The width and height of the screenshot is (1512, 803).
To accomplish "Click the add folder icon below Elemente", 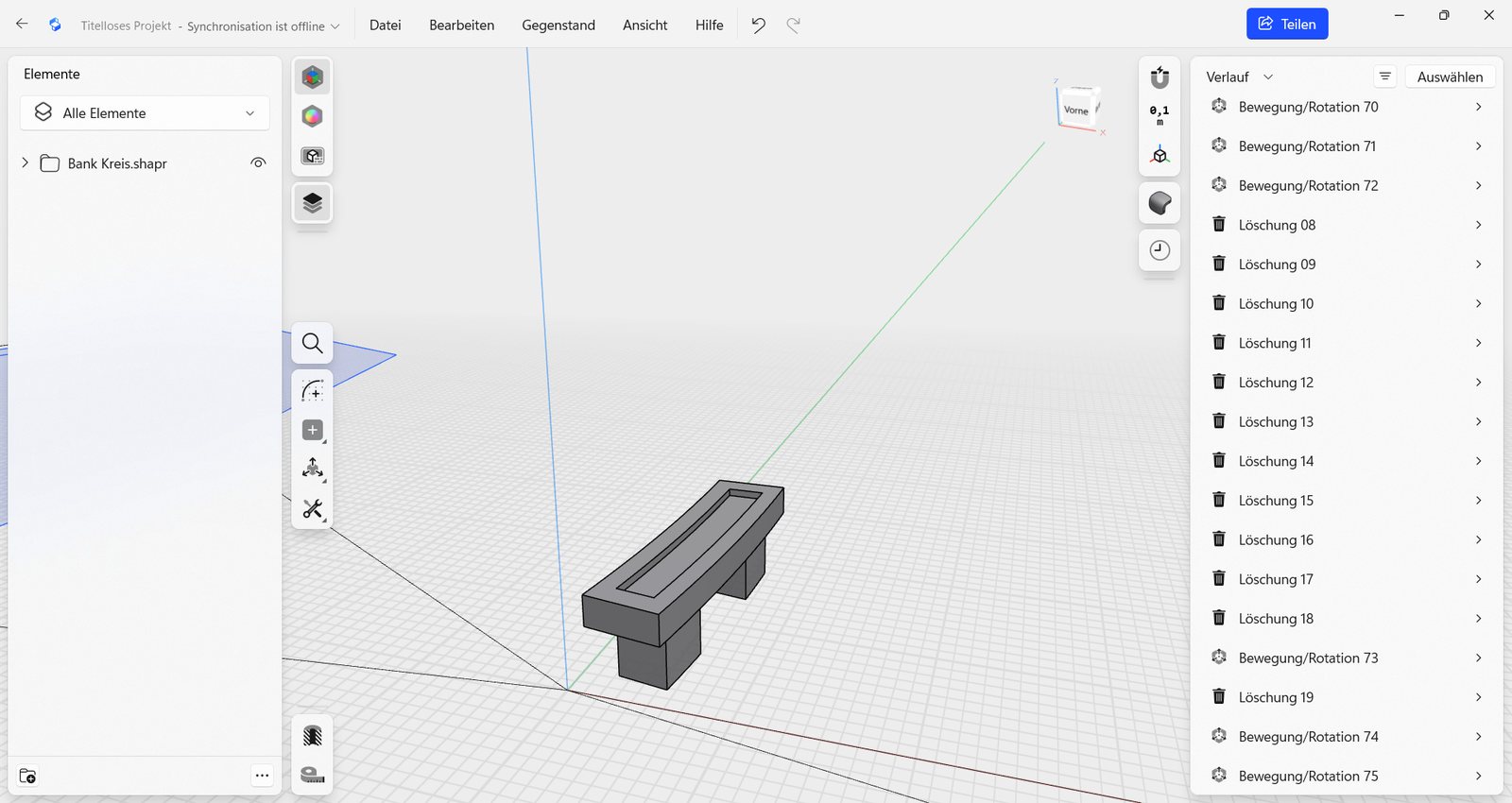I will point(27,776).
